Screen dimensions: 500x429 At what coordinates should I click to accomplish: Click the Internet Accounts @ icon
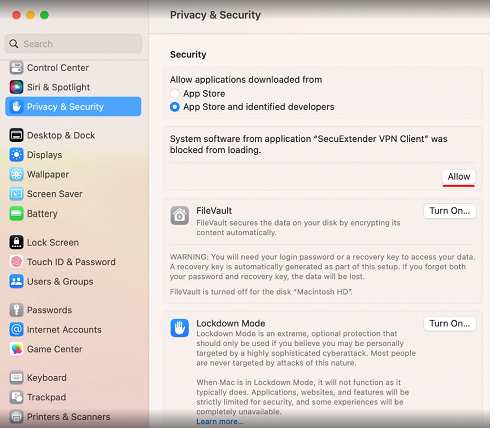click(x=16, y=329)
